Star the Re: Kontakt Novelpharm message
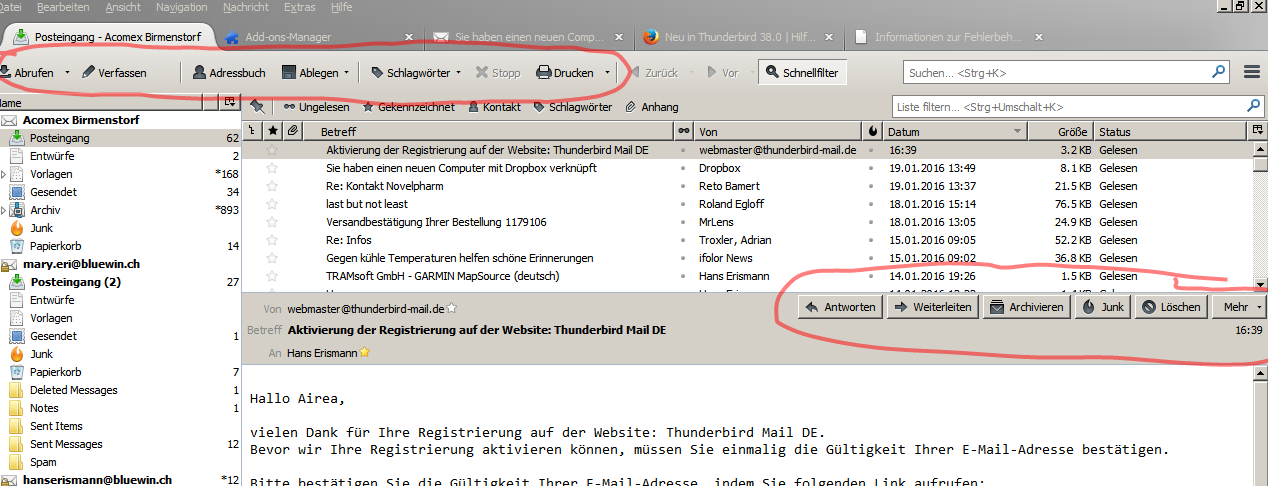 point(272,186)
